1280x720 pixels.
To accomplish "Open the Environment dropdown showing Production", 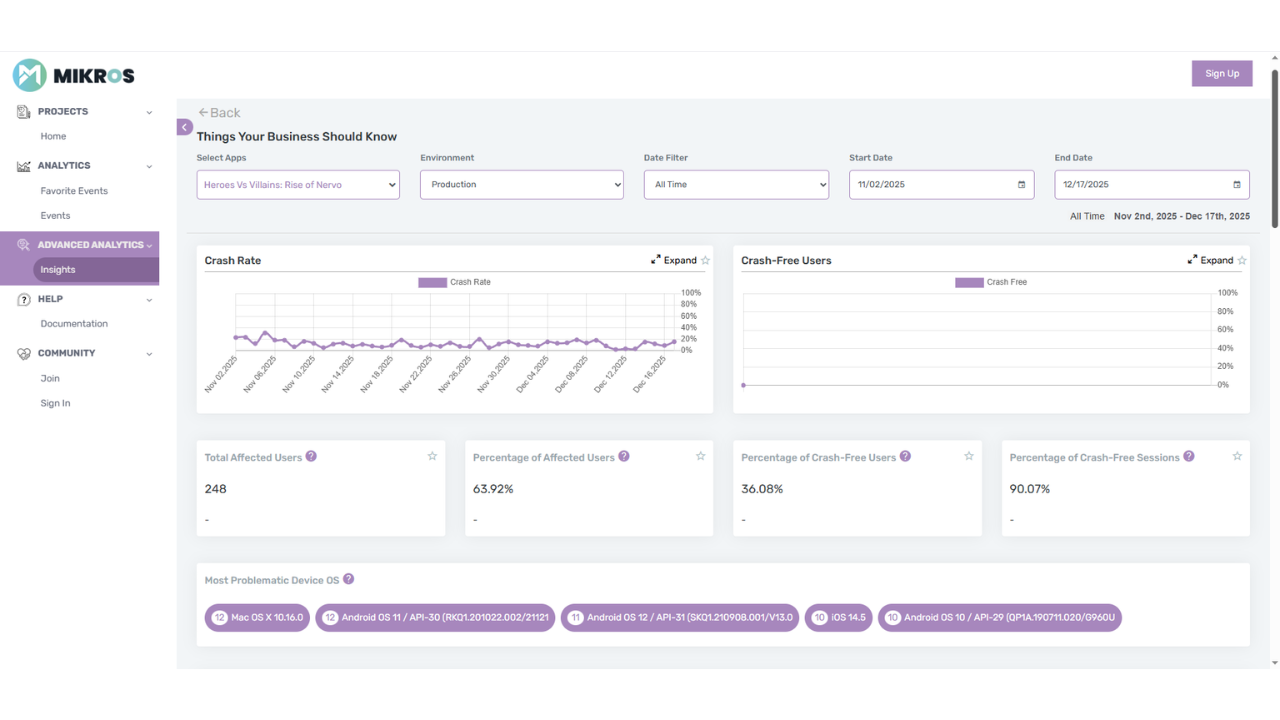I will (521, 185).
